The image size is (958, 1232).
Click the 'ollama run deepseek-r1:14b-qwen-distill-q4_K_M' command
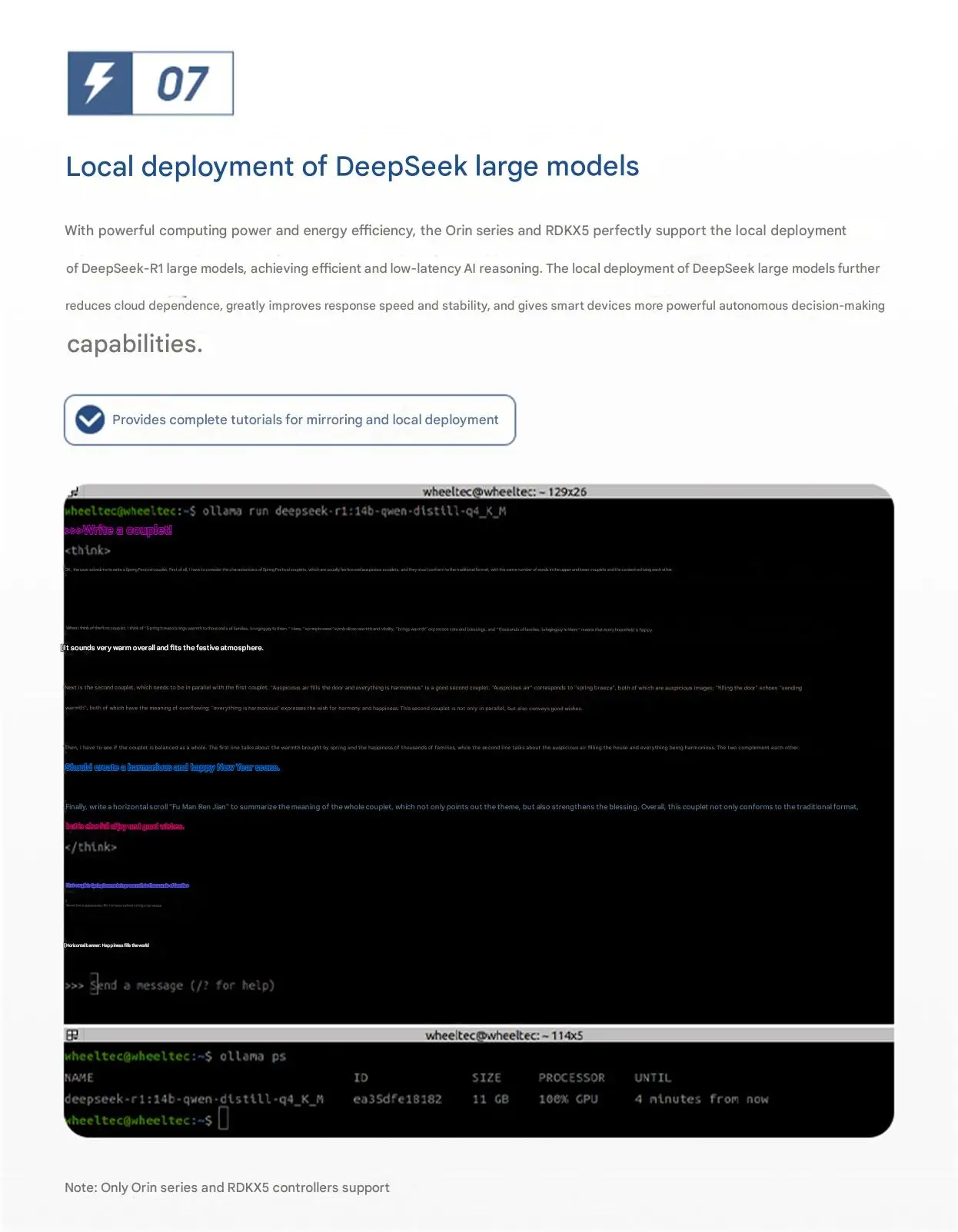(x=354, y=511)
